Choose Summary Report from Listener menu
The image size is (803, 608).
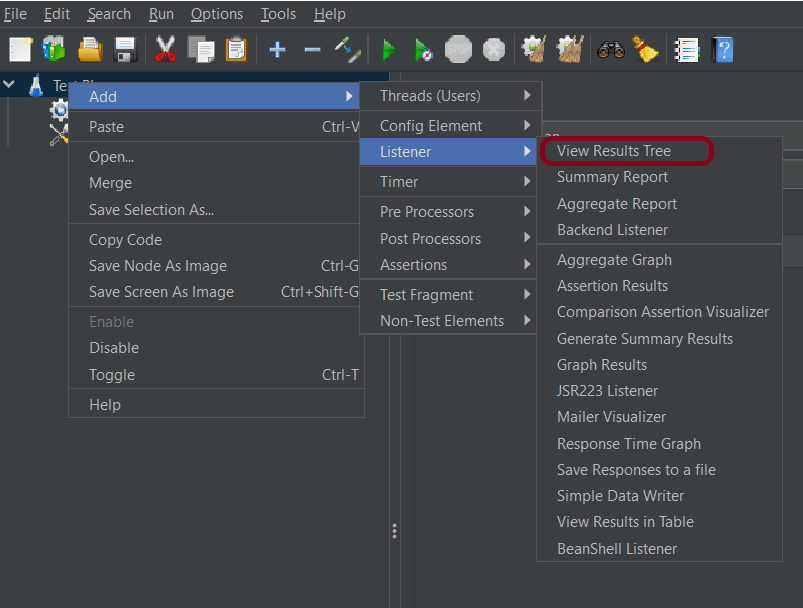point(612,177)
